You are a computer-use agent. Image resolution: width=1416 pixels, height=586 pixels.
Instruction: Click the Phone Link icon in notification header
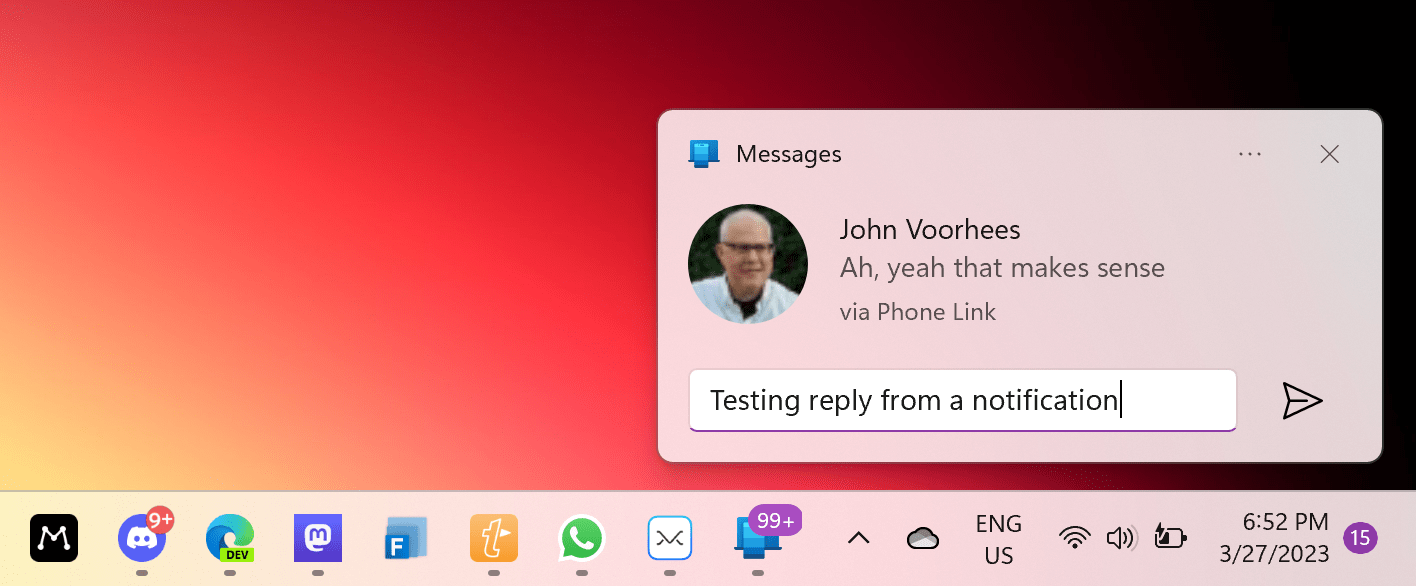point(704,154)
